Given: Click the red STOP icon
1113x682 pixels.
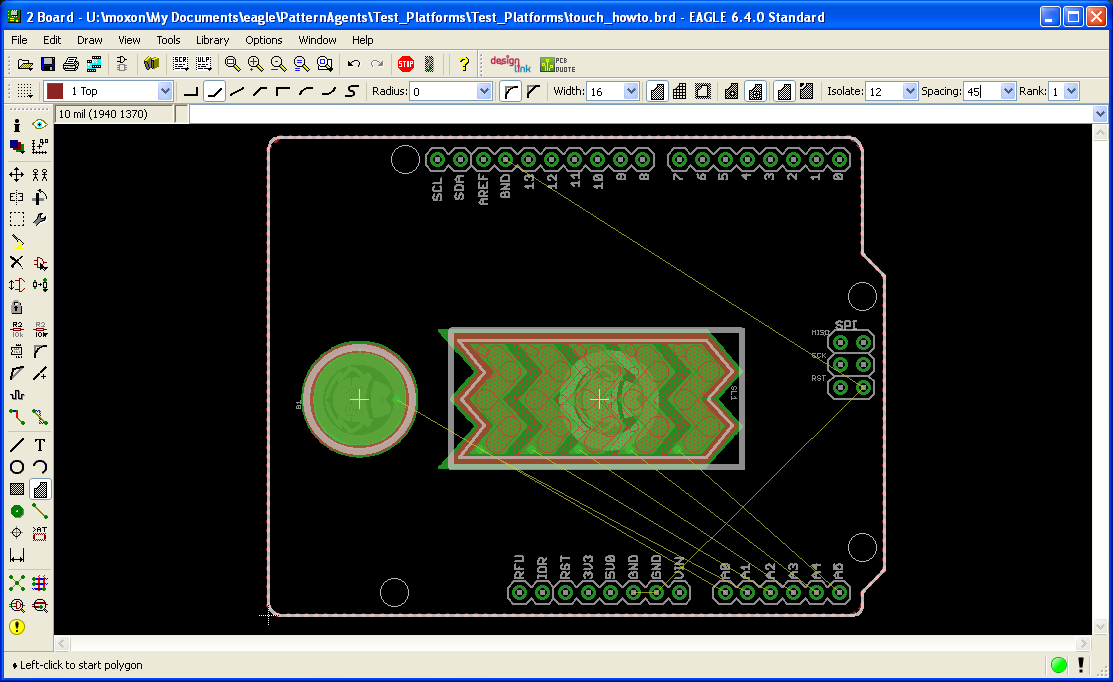Looking at the screenshot, I should (406, 65).
